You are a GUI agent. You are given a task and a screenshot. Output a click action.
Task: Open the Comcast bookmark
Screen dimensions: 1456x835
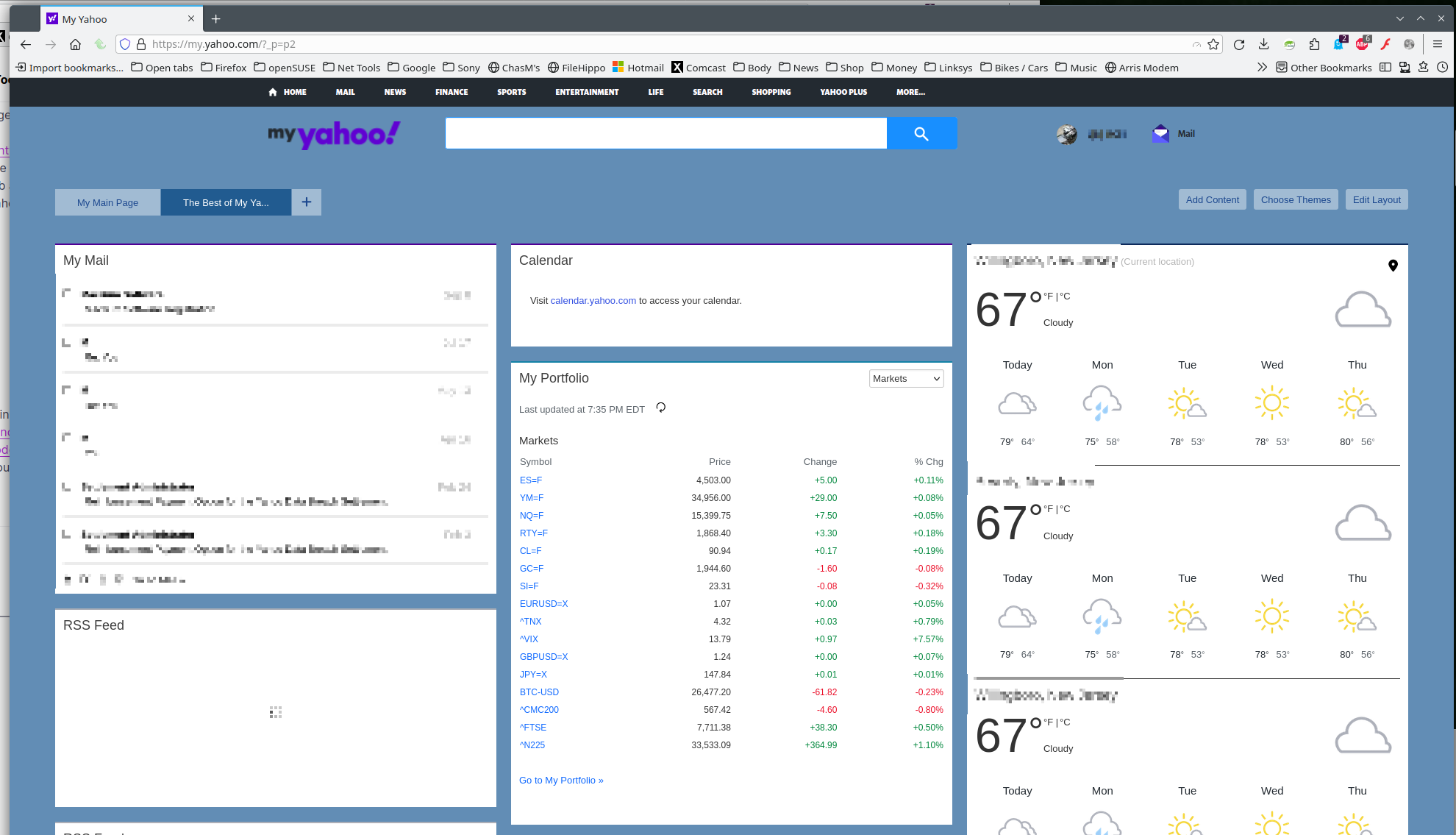point(699,68)
